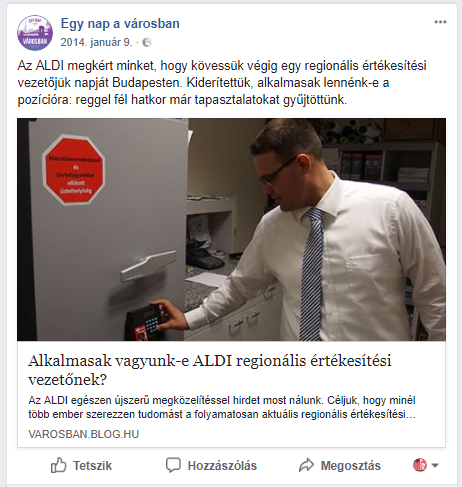Click the red stop-sign sticker in photo
The image size is (462, 487).
(x=74, y=170)
